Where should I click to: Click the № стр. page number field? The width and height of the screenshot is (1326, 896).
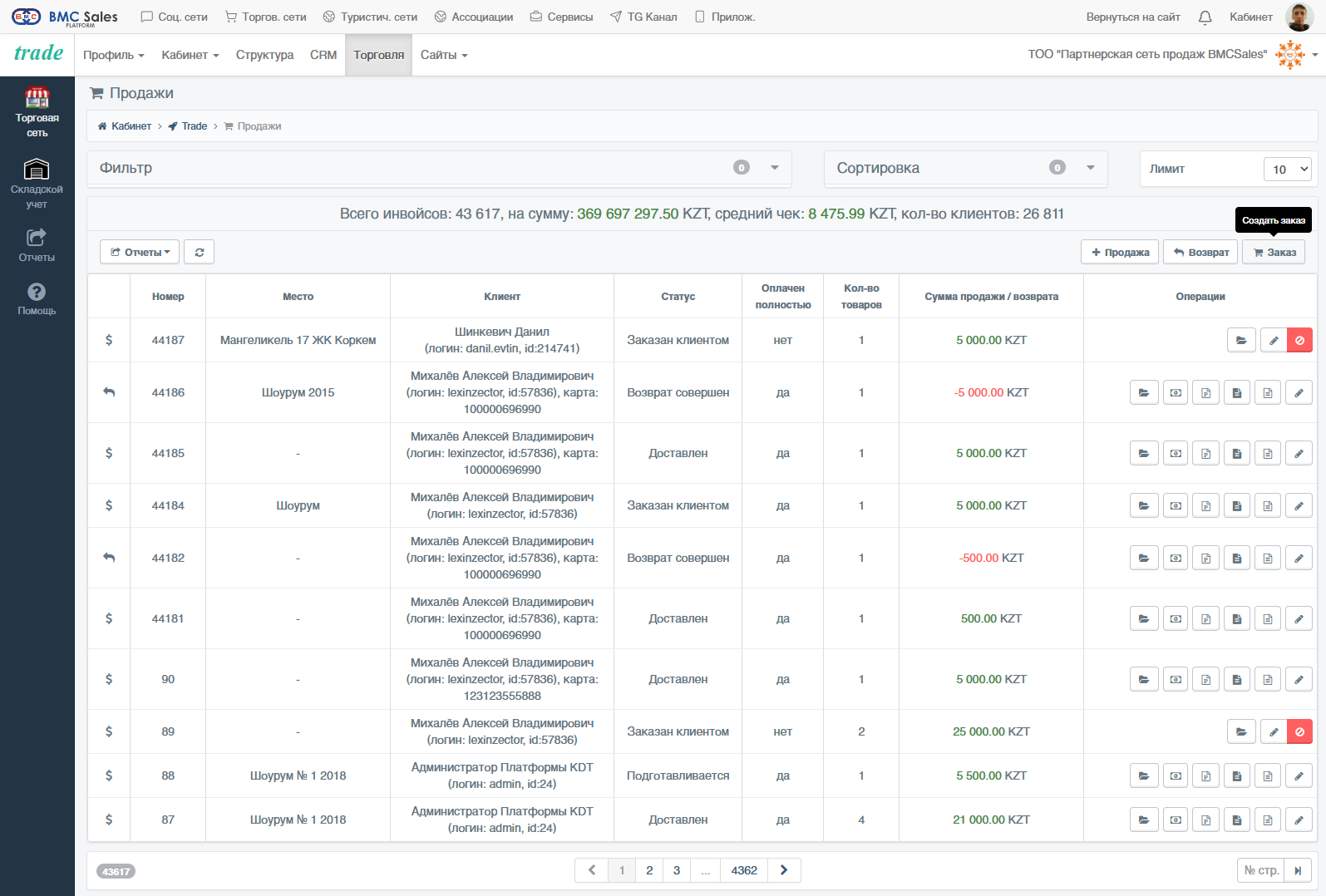1261,870
